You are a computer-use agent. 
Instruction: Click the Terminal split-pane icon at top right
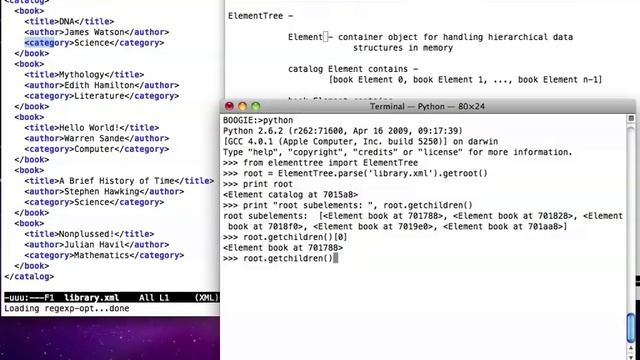[x=631, y=118]
